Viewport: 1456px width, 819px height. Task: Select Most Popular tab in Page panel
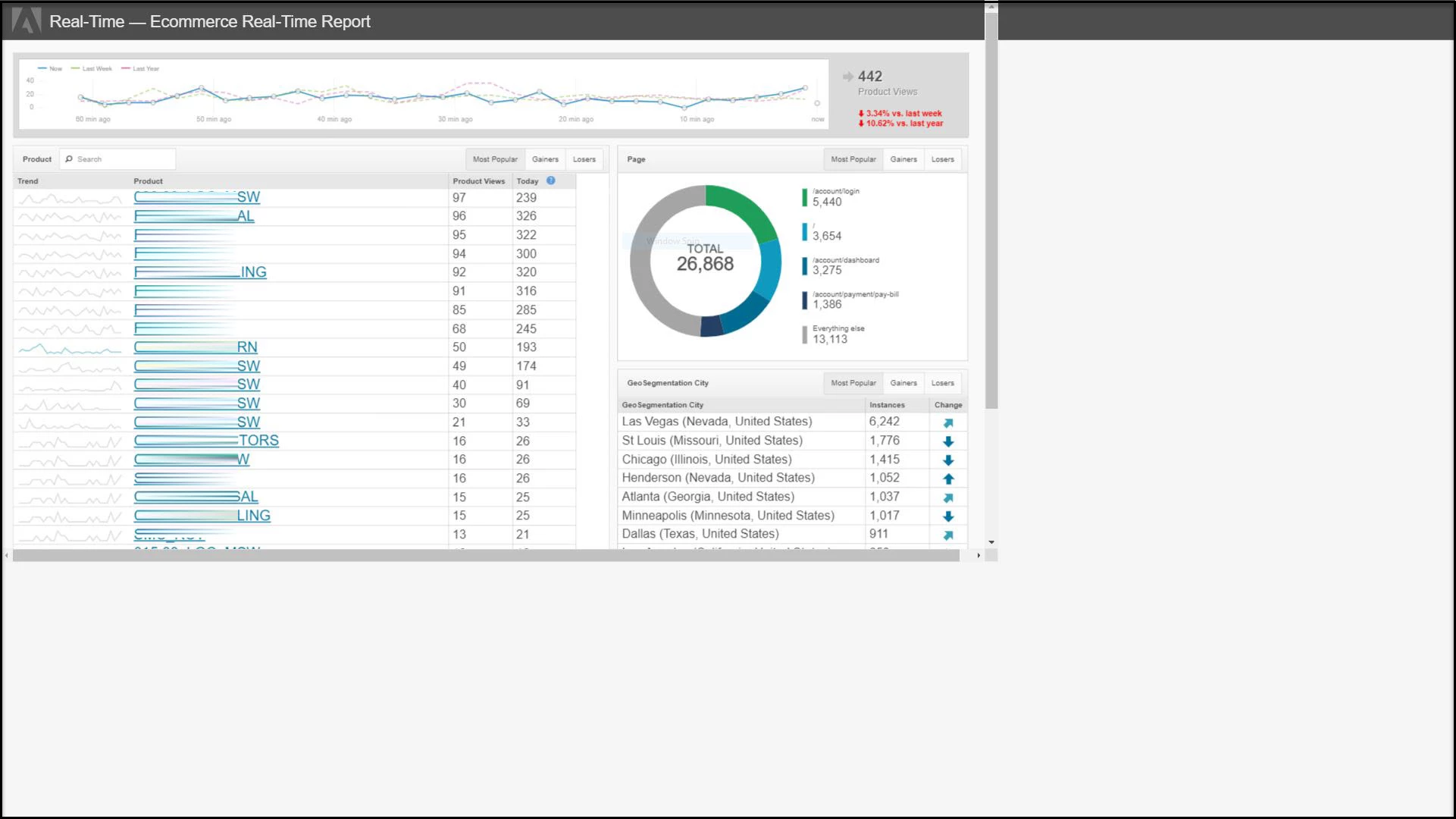click(853, 159)
